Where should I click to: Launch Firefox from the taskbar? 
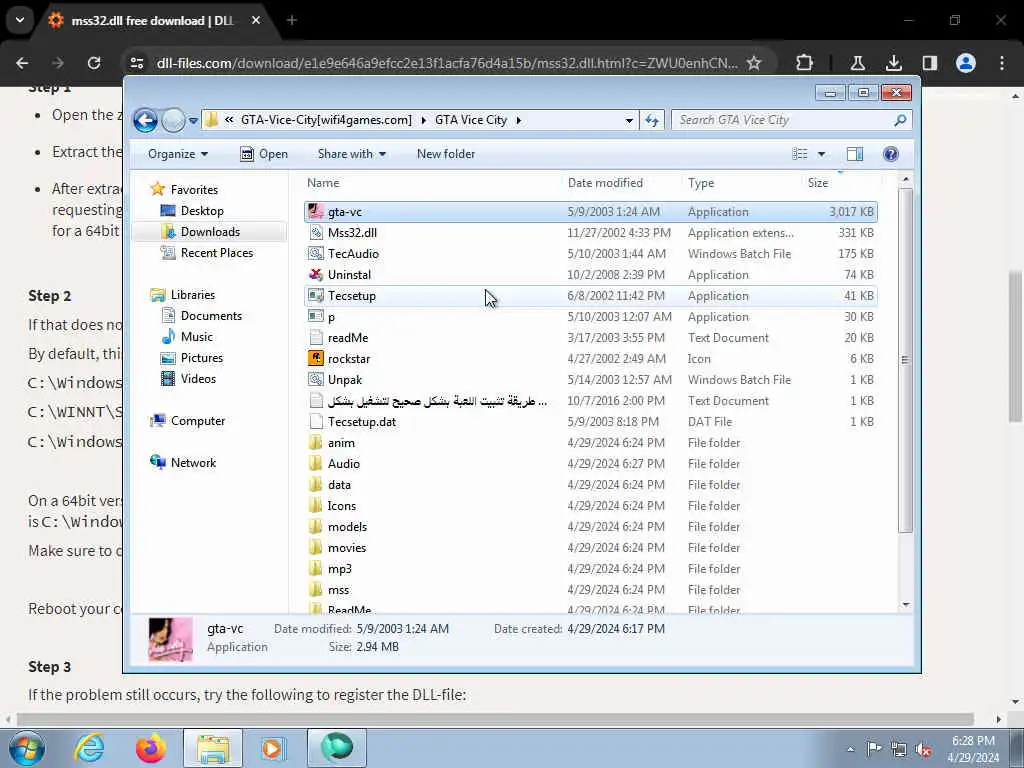pyautogui.click(x=150, y=748)
